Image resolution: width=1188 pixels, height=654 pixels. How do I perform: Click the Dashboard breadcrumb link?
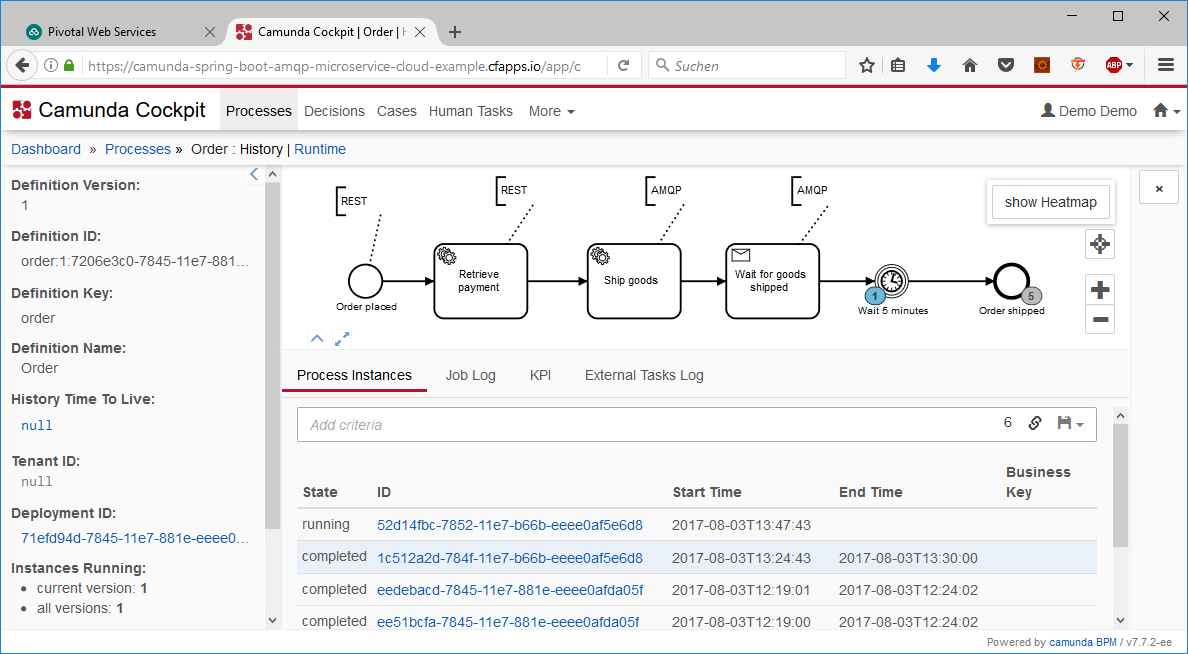click(46, 149)
